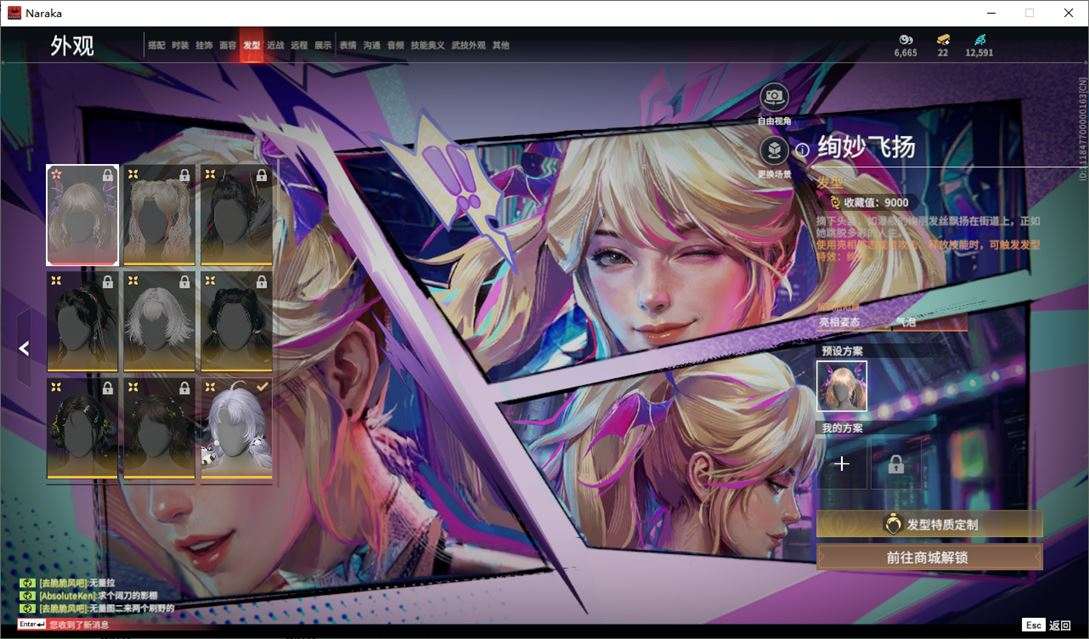The height and width of the screenshot is (639, 1089).
Task: Open the 沟通 tab
Action: 372,45
